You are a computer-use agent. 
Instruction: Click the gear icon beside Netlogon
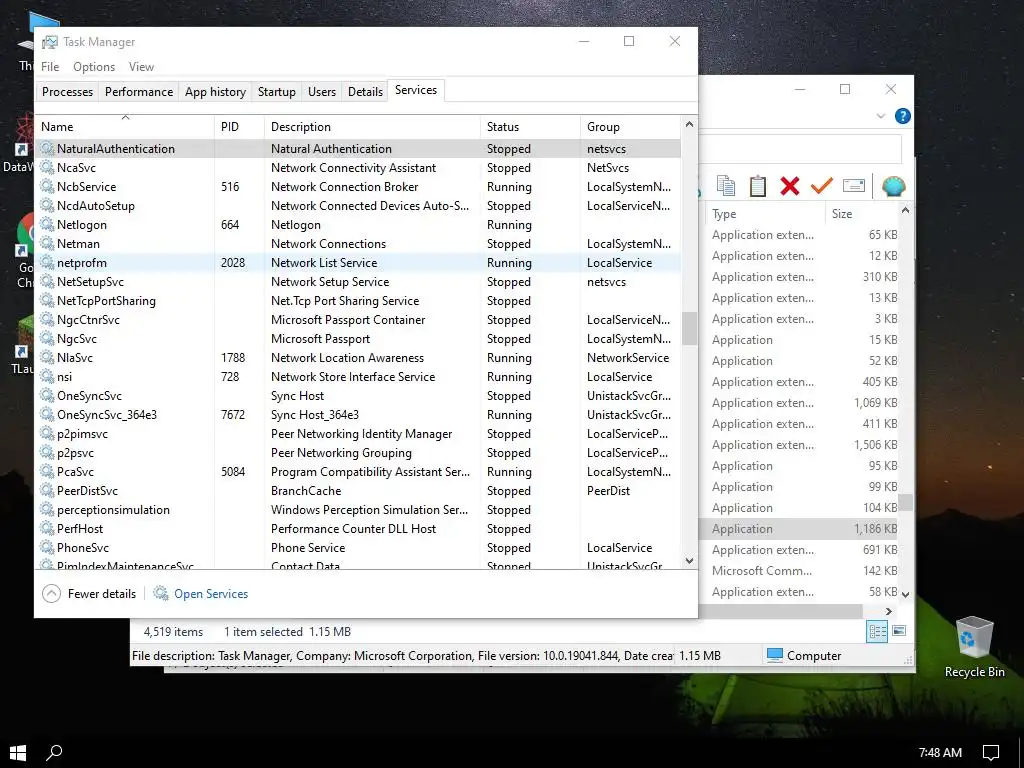47,224
